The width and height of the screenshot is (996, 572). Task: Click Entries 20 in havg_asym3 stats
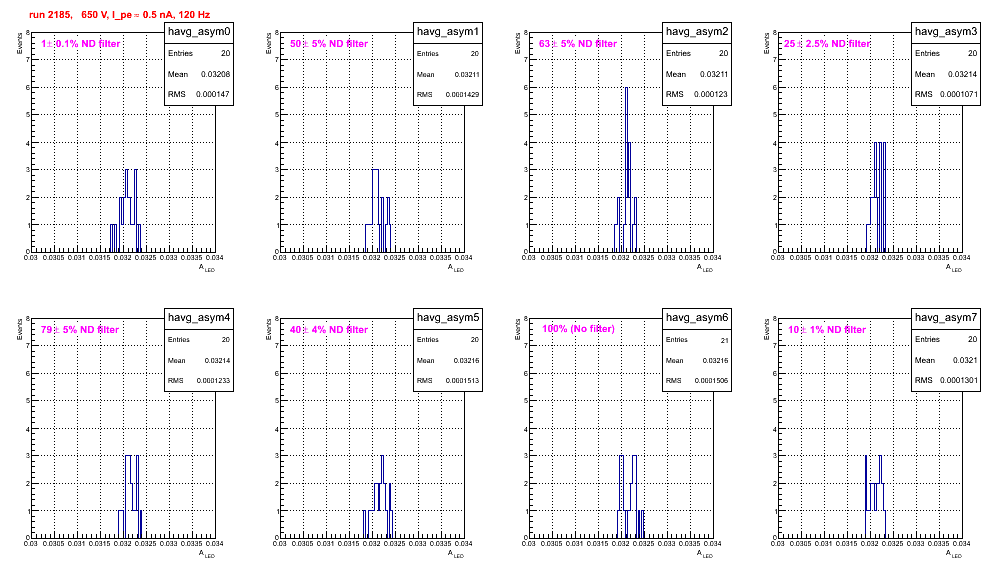coord(946,54)
